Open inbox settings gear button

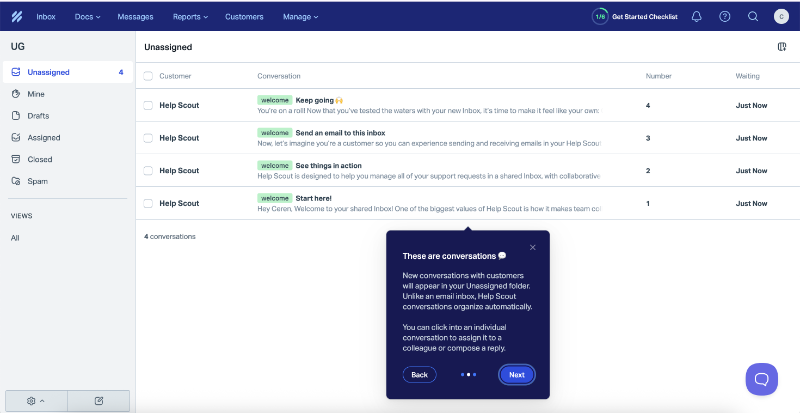click(x=36, y=401)
